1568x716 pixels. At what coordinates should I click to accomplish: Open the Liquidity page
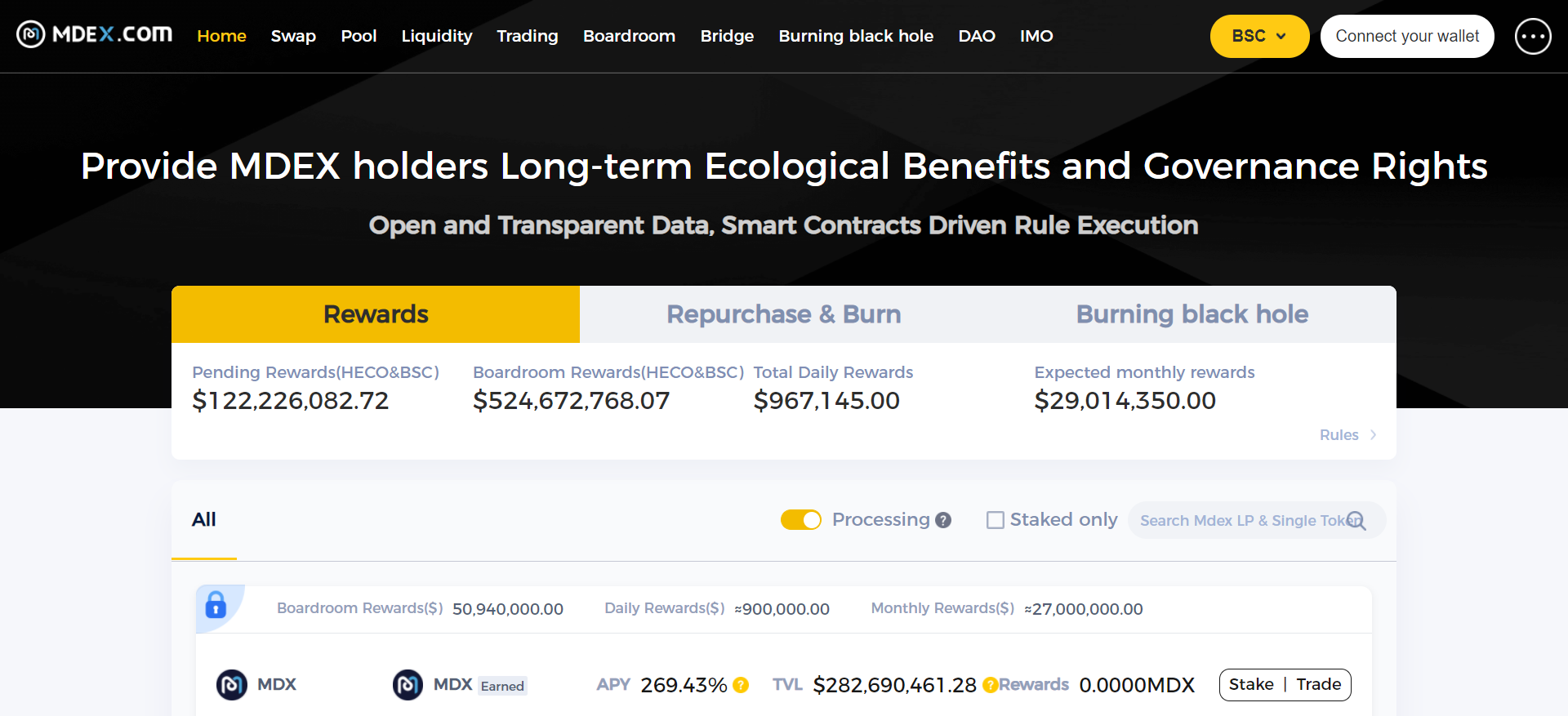pos(437,36)
